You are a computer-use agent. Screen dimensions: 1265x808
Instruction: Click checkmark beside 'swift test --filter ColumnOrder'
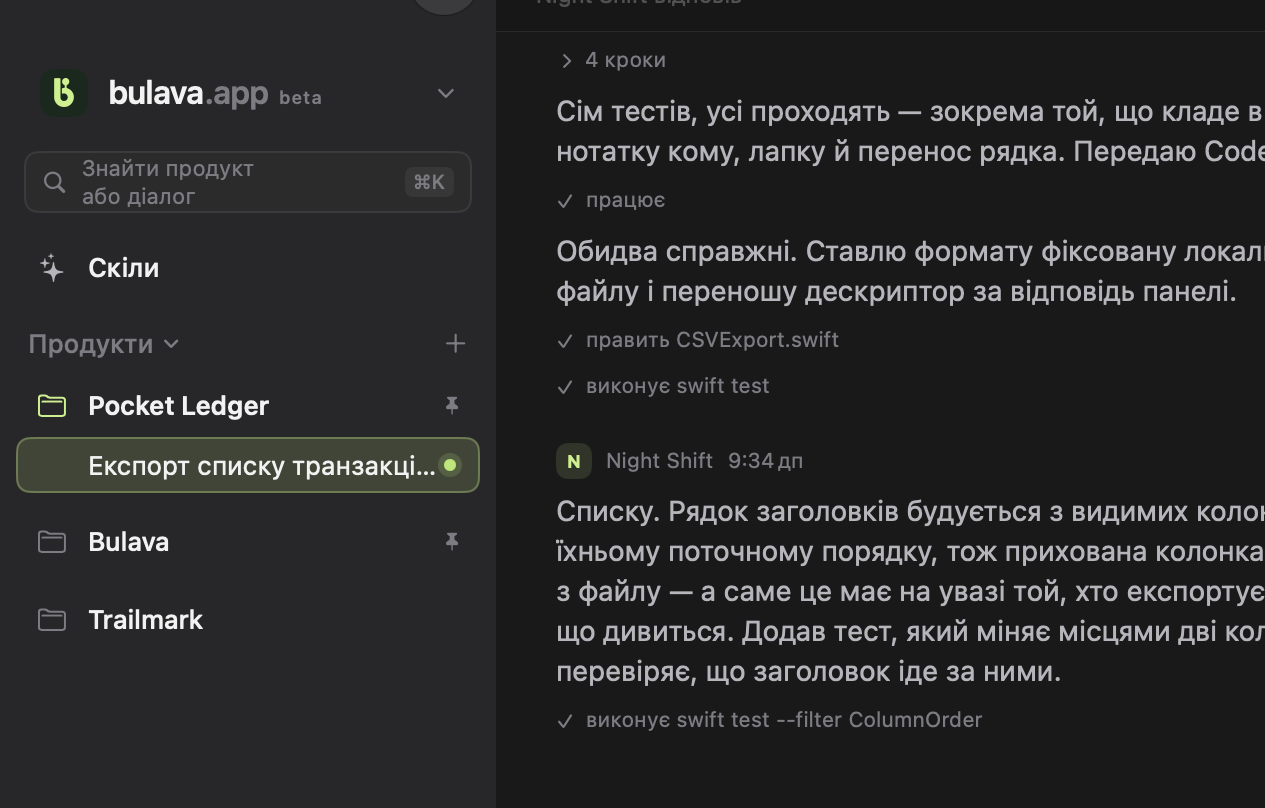click(565, 721)
